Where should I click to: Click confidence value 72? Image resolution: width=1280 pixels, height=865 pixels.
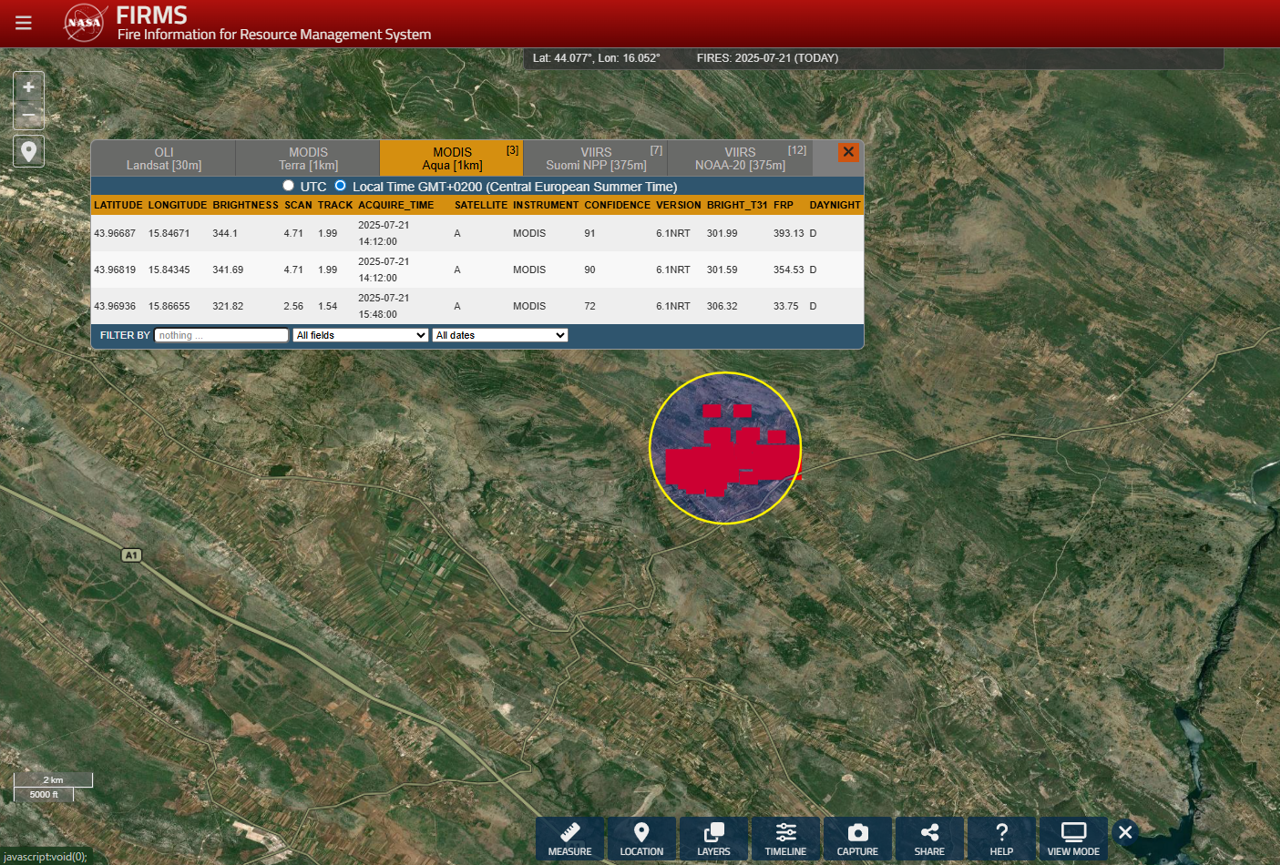point(590,306)
